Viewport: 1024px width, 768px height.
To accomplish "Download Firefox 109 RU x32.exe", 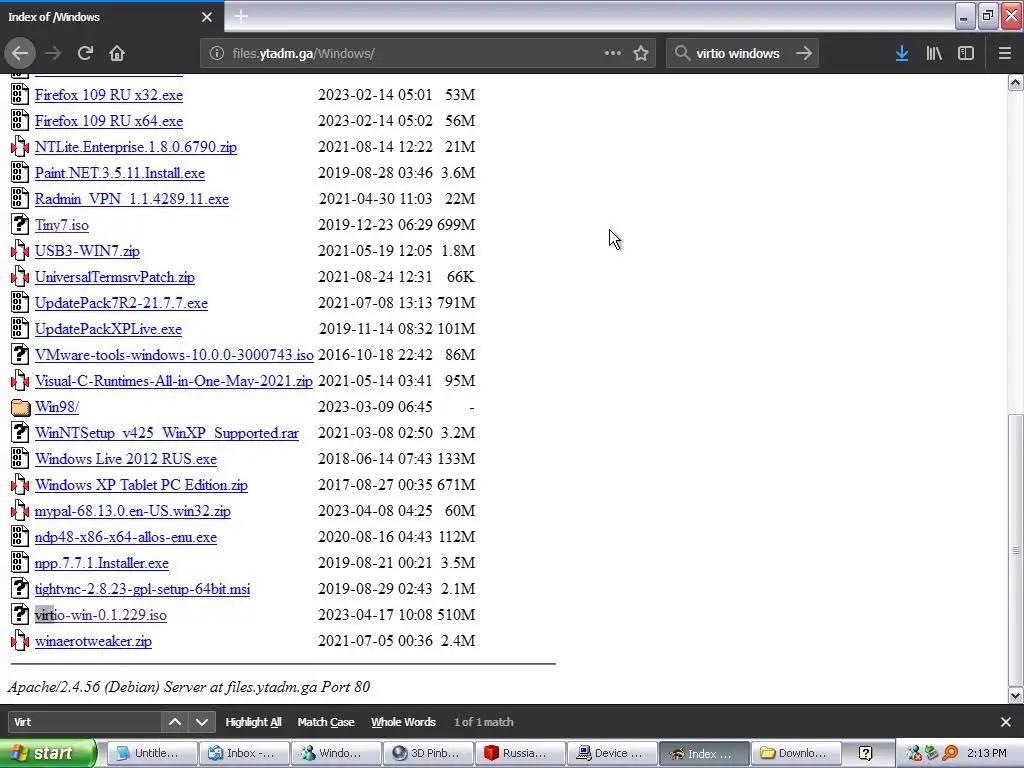I will point(109,95).
